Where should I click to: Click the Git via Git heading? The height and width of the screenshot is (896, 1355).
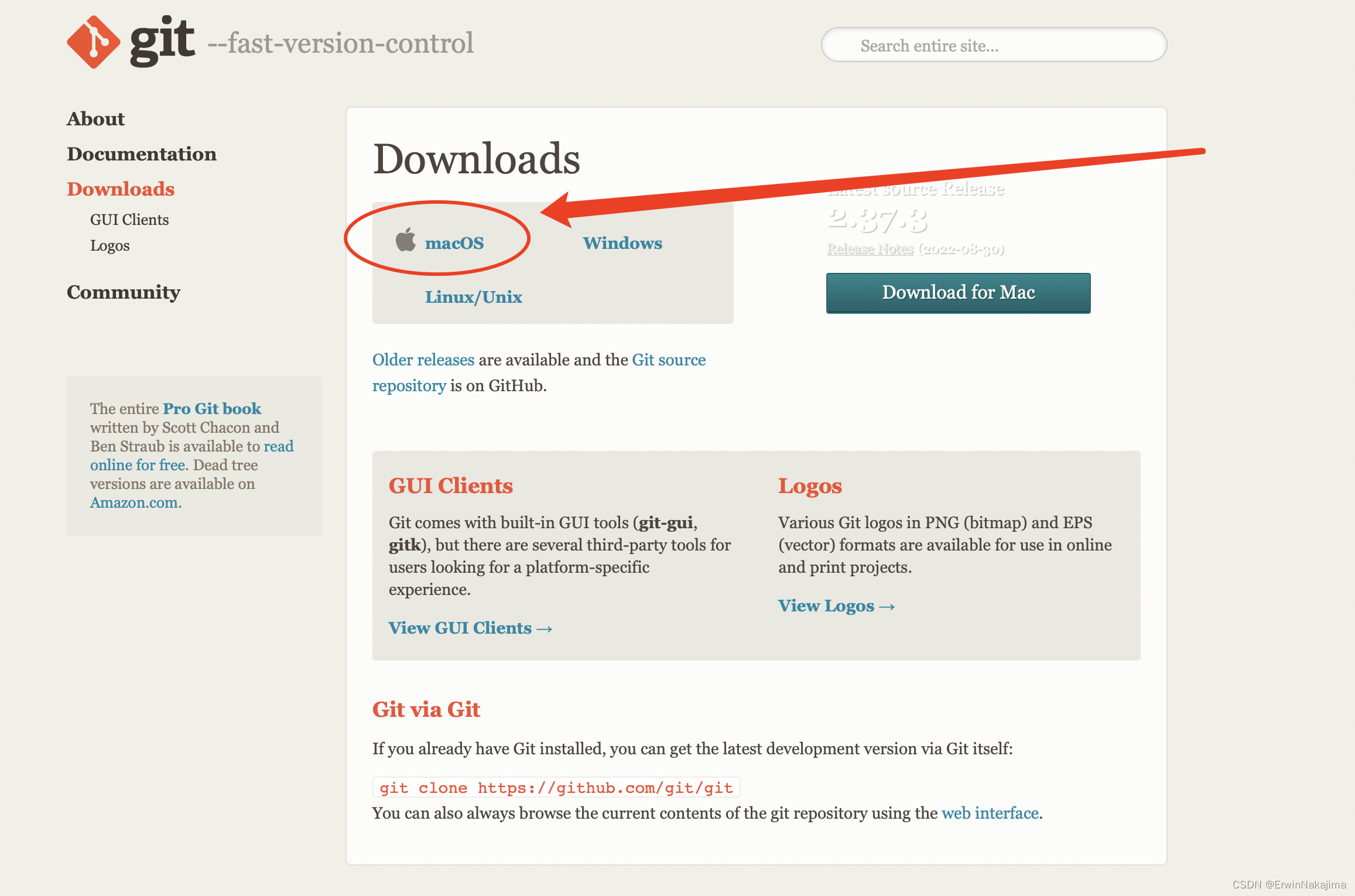[426, 710]
